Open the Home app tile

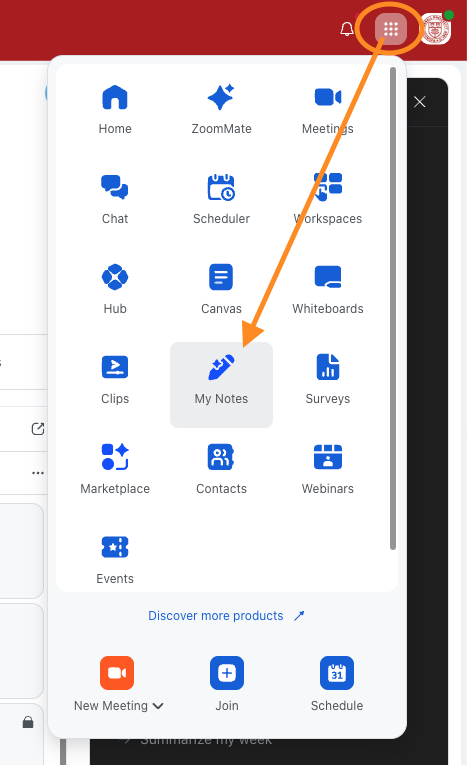point(115,109)
